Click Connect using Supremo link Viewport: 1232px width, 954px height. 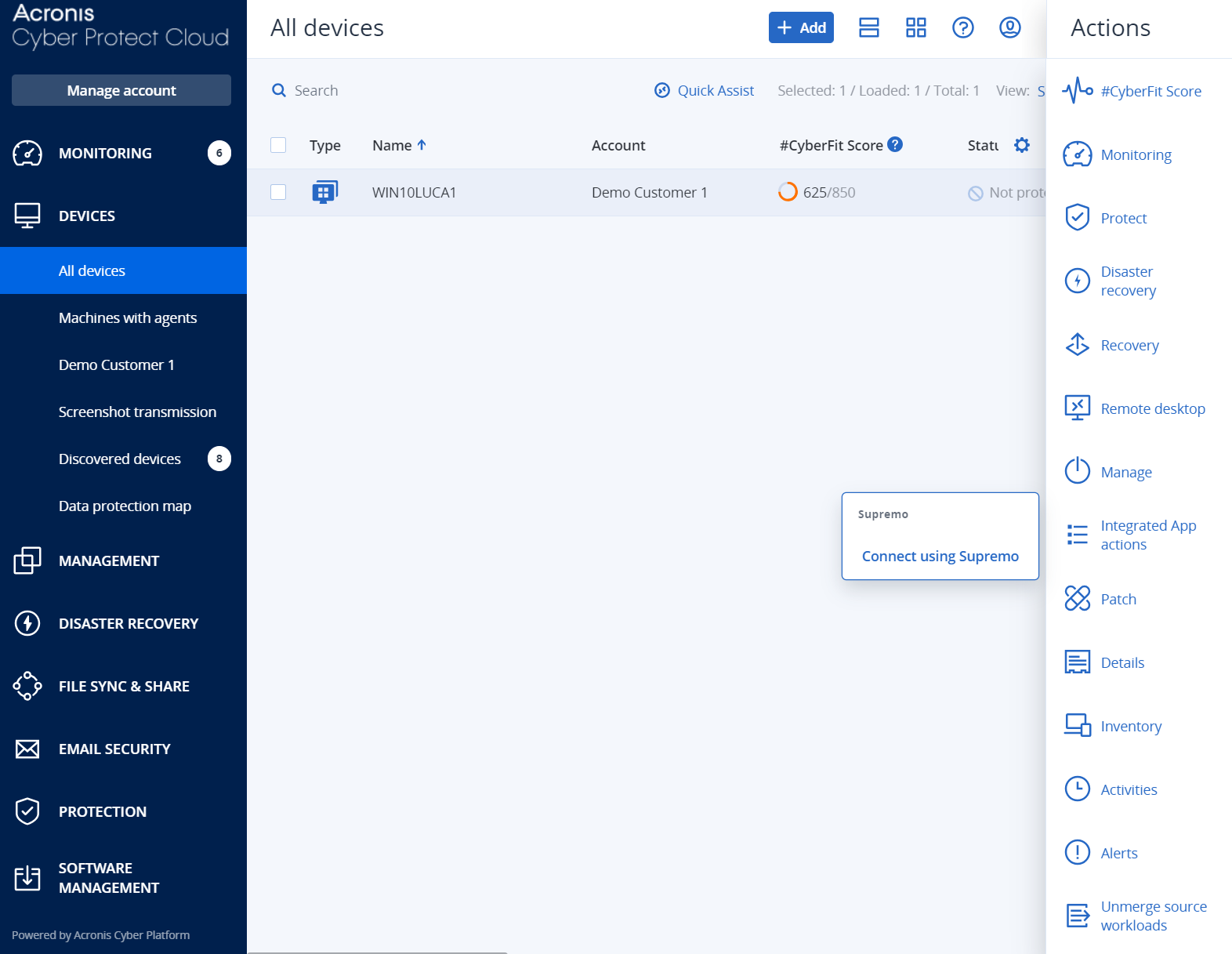click(940, 556)
